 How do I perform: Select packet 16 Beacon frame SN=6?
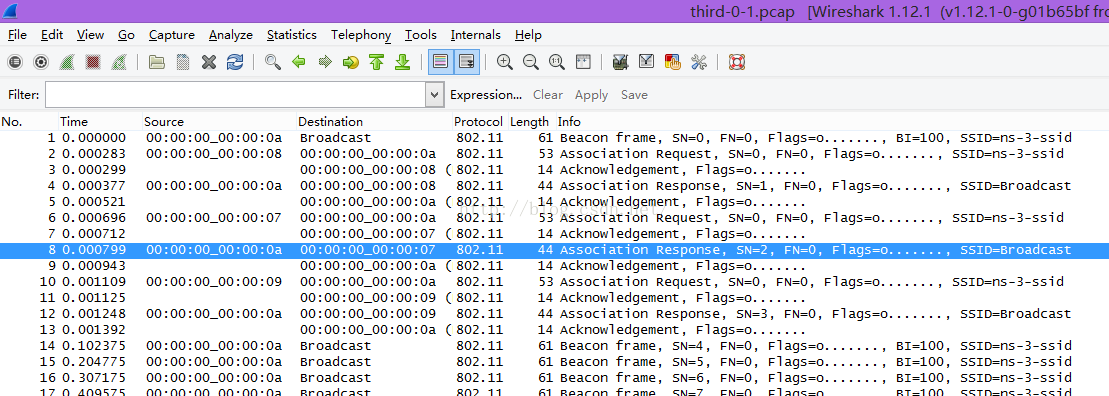(554, 378)
